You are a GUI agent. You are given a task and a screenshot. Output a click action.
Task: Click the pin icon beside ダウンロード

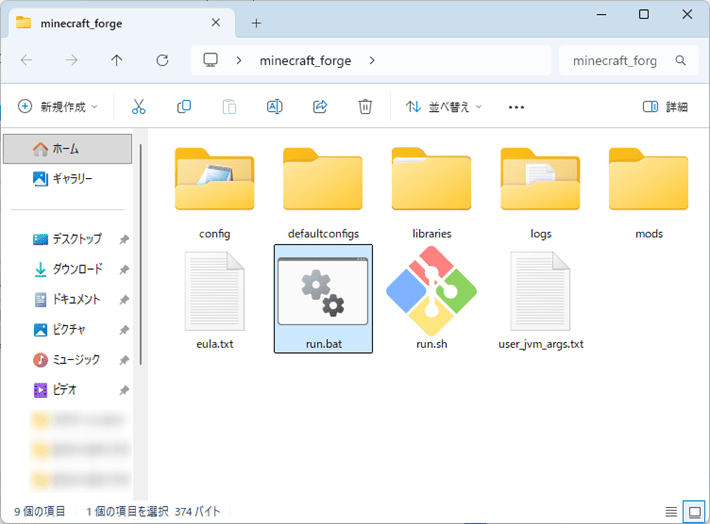pyautogui.click(x=124, y=269)
